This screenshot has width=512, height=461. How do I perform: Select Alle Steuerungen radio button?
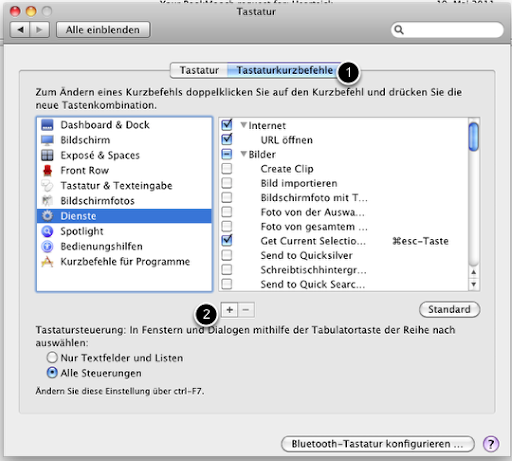point(52,373)
